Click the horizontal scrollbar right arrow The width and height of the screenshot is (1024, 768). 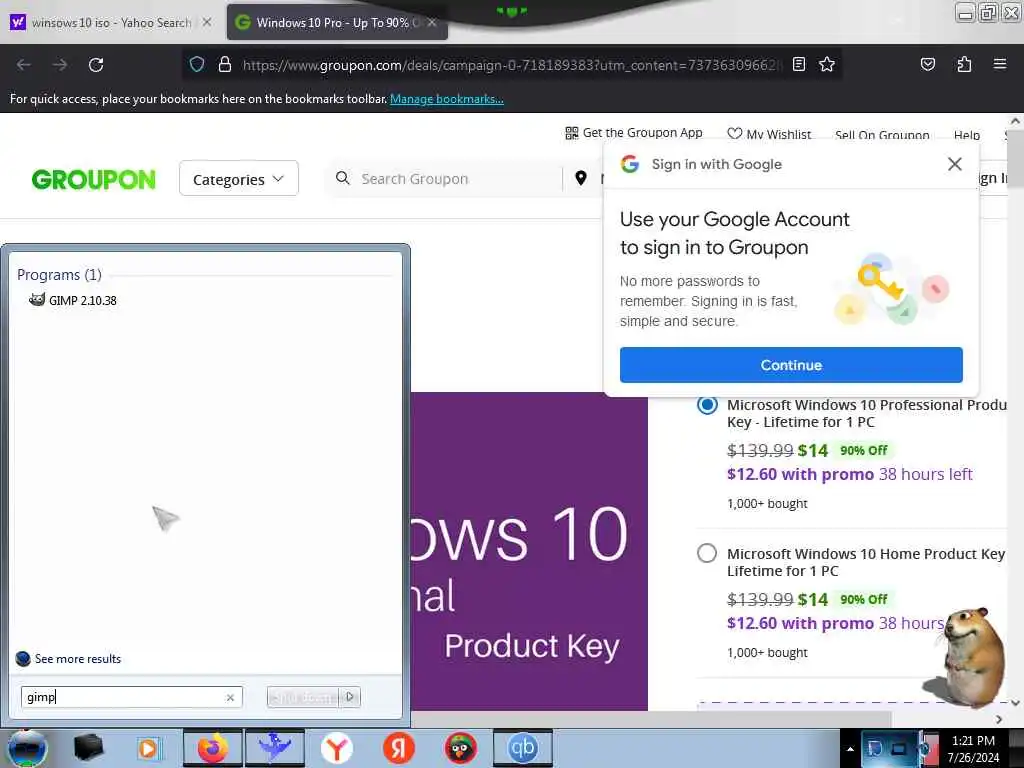click(x=999, y=719)
